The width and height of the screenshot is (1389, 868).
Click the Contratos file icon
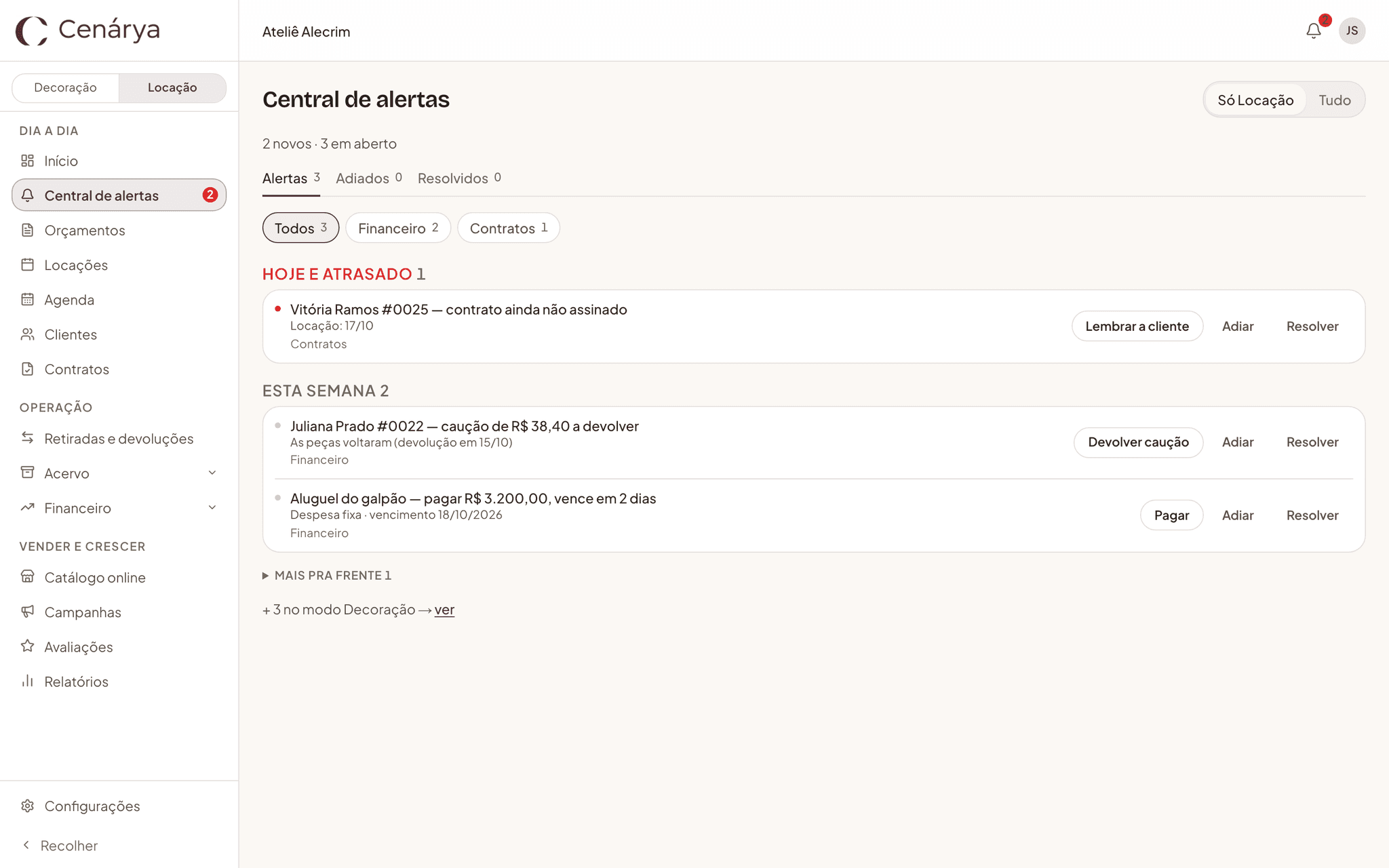[27, 369]
